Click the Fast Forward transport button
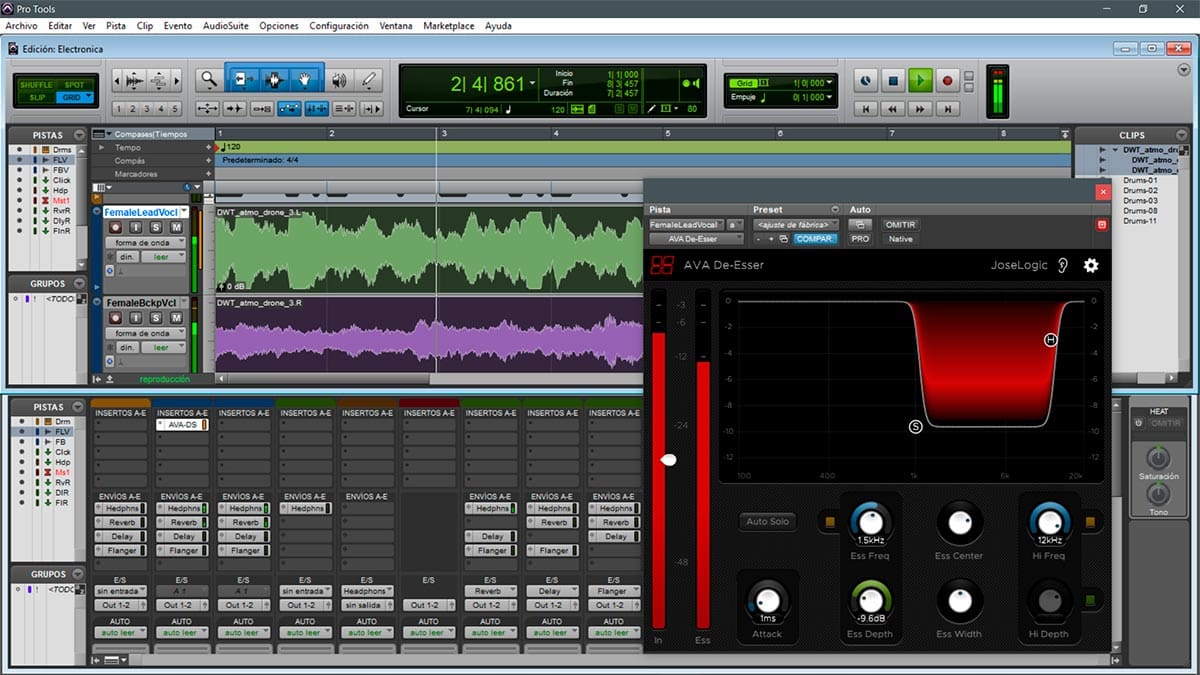 pos(920,108)
